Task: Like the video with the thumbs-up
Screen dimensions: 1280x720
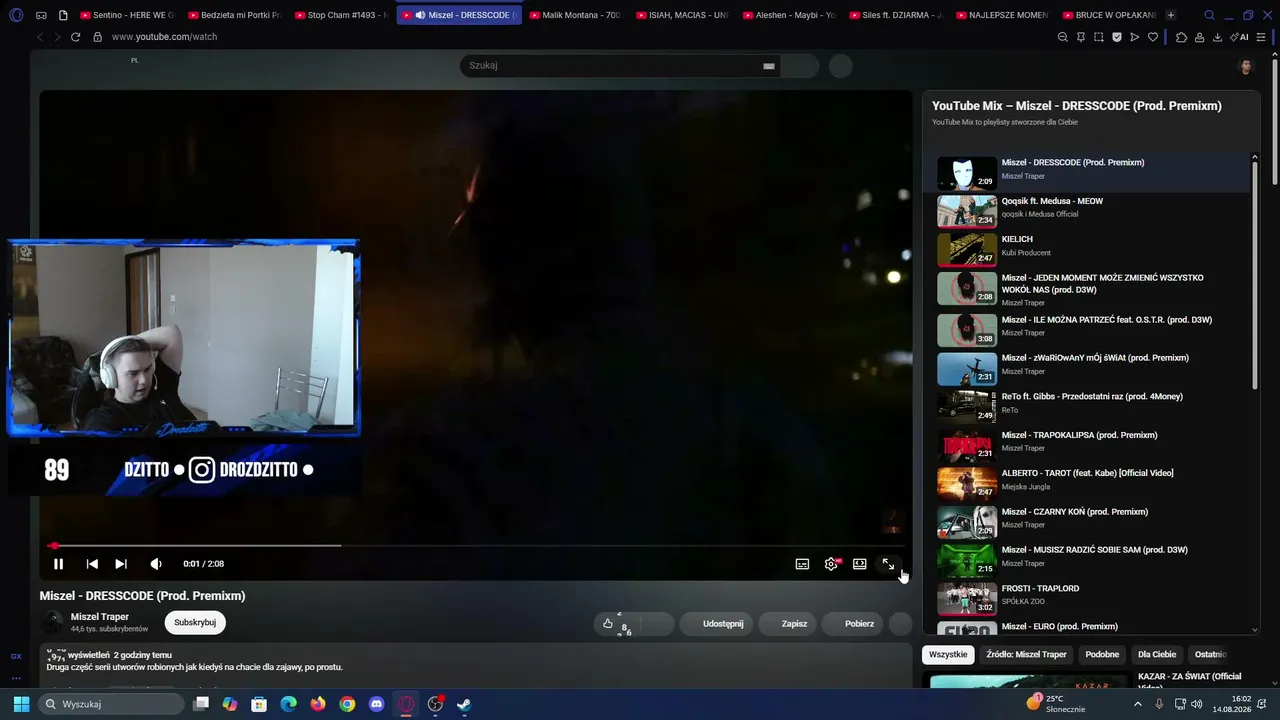Action: pos(608,623)
